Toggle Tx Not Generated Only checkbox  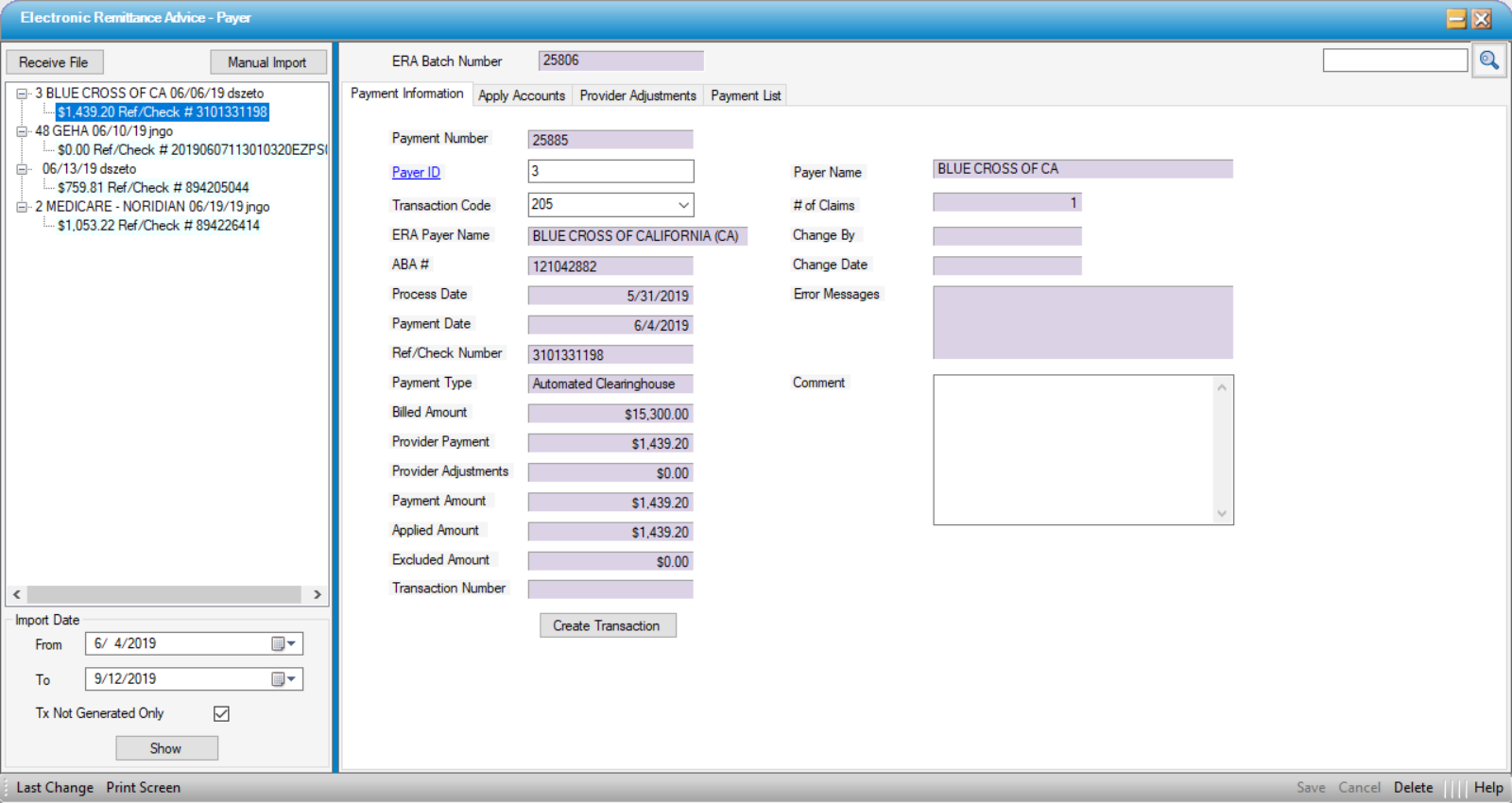click(221, 713)
